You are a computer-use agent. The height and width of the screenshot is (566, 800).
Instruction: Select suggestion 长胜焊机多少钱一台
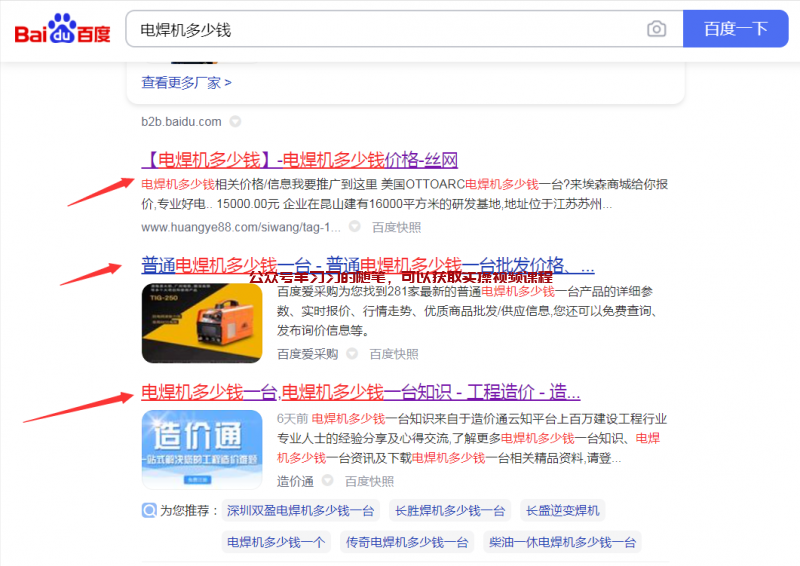[x=450, y=510]
